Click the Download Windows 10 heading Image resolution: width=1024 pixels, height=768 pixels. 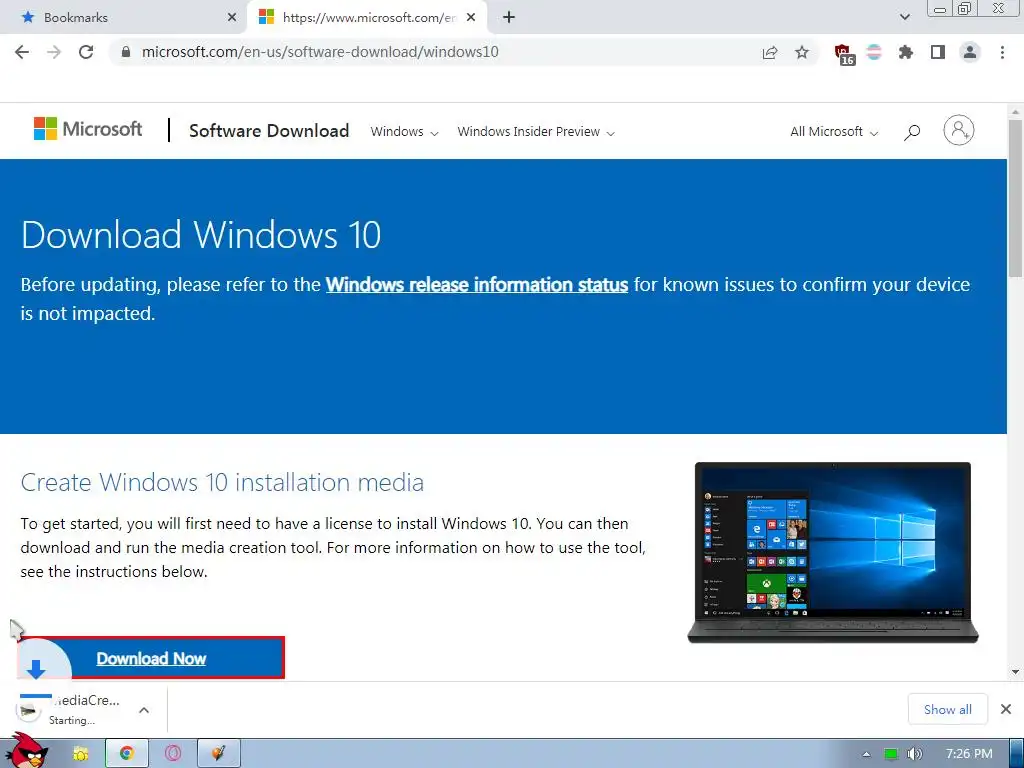(201, 235)
